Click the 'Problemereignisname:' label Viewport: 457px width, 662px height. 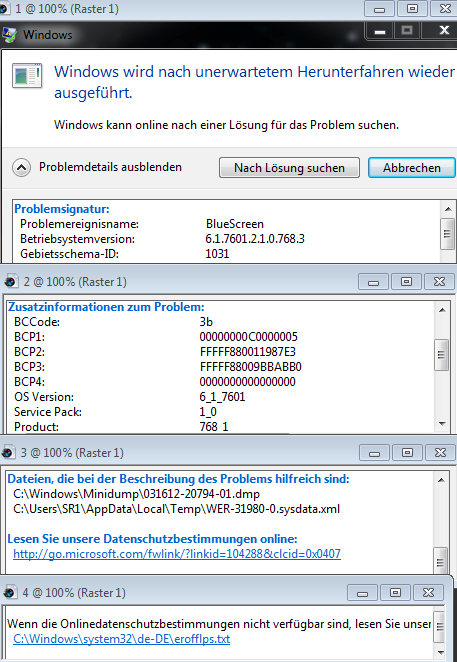coord(79,224)
